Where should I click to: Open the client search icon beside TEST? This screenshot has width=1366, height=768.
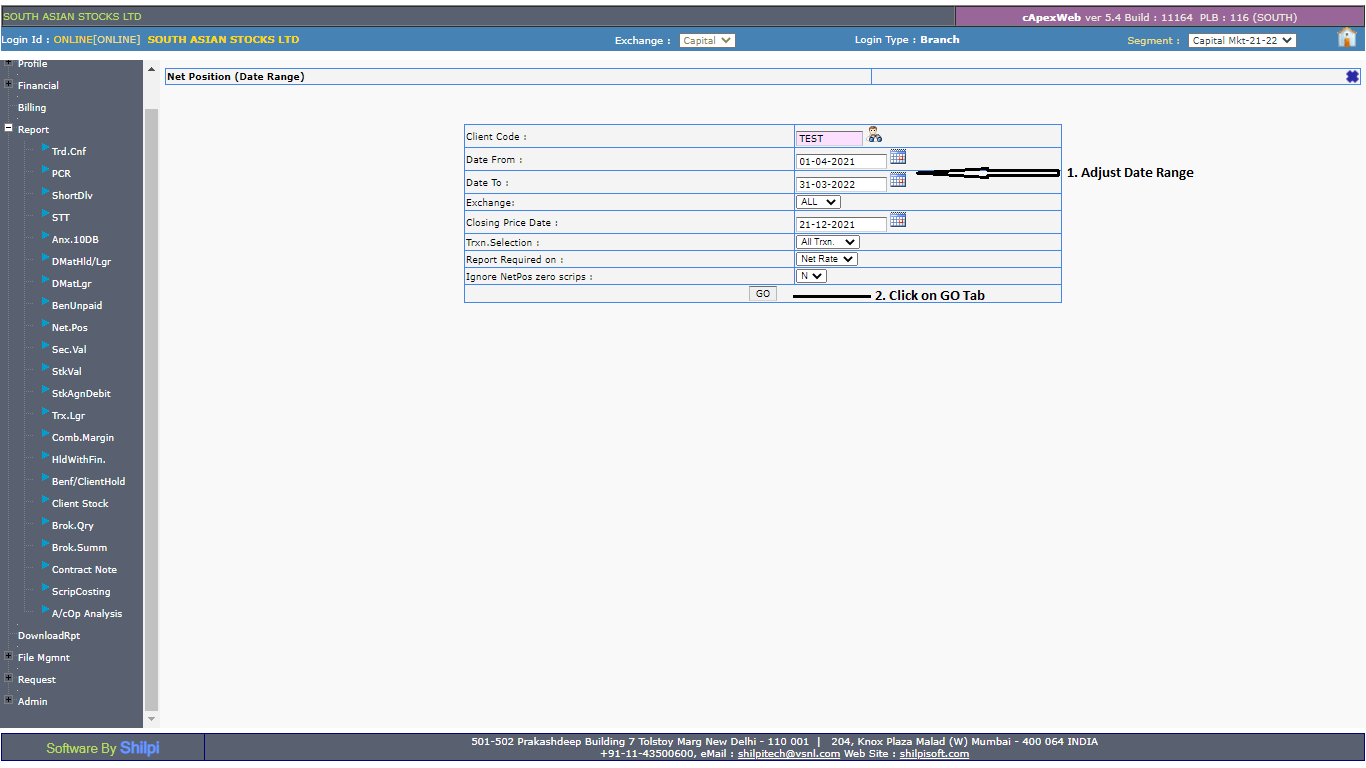(x=875, y=136)
